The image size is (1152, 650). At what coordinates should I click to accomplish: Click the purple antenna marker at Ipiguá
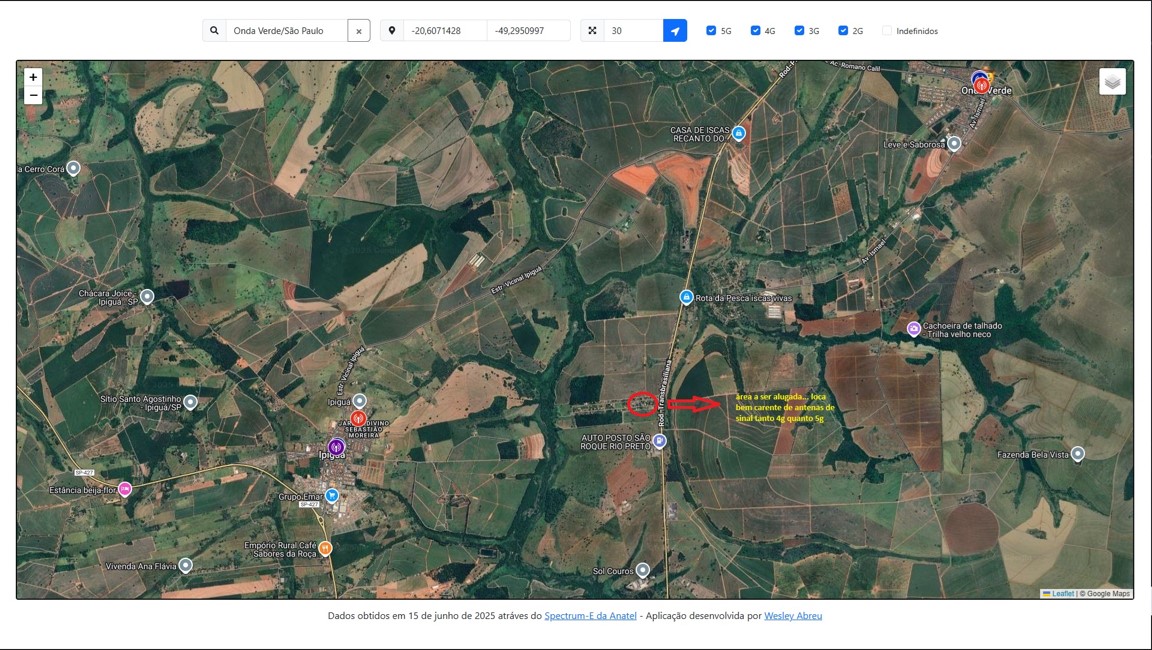336,446
